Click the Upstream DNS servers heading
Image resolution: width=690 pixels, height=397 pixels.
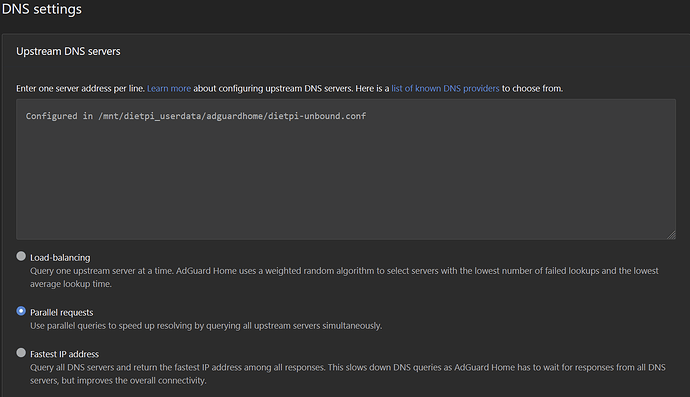(68, 51)
